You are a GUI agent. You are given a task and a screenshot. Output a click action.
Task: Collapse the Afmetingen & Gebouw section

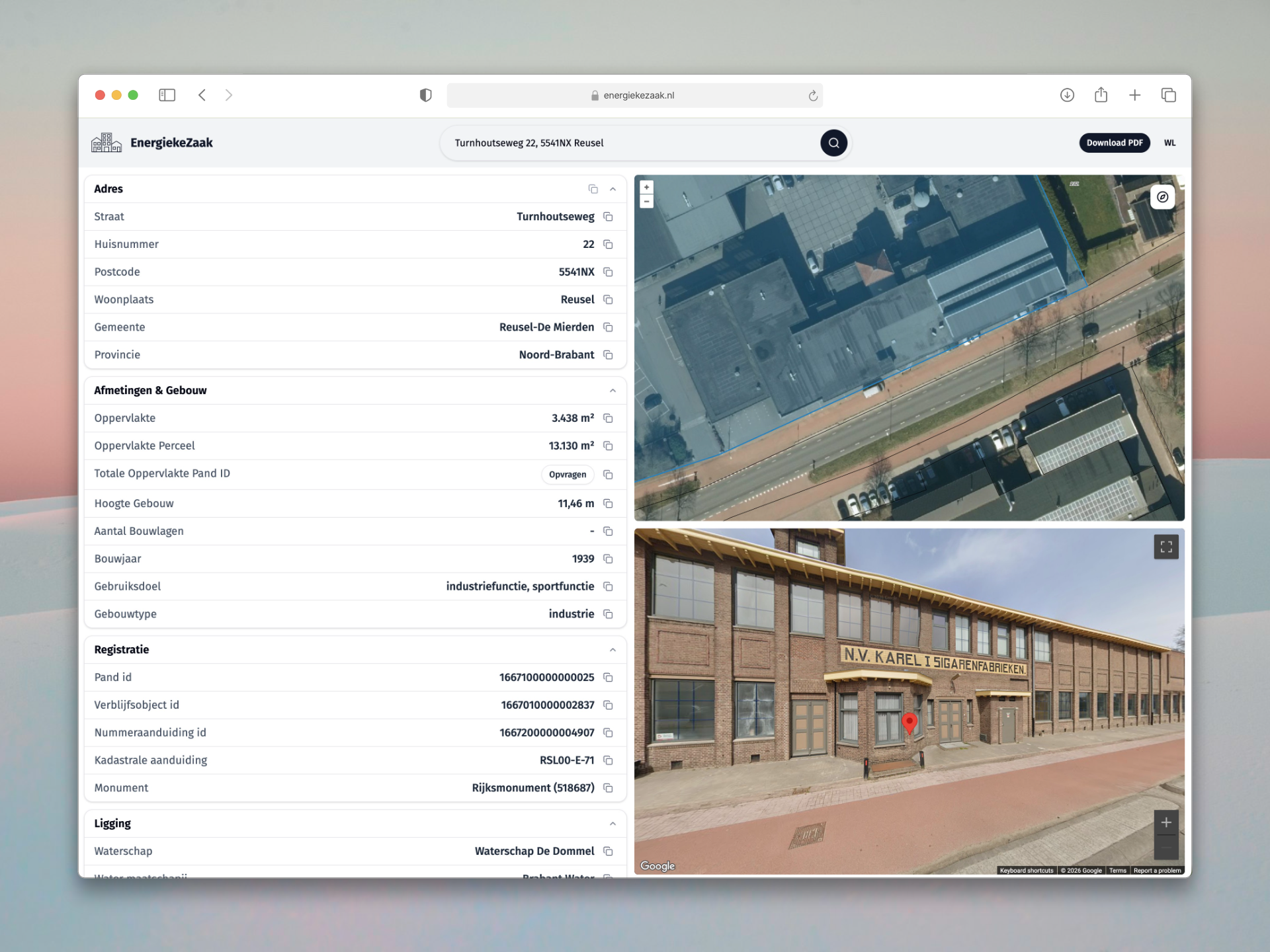coord(613,391)
